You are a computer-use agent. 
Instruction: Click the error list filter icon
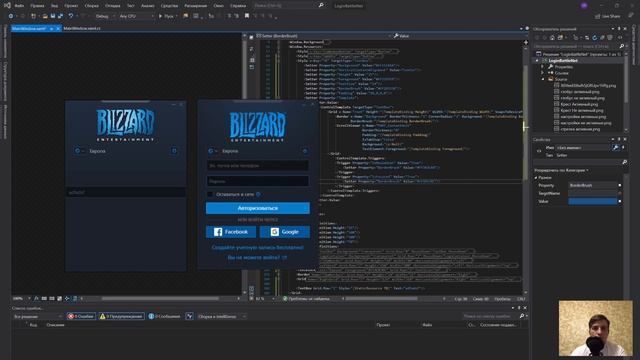189,316
